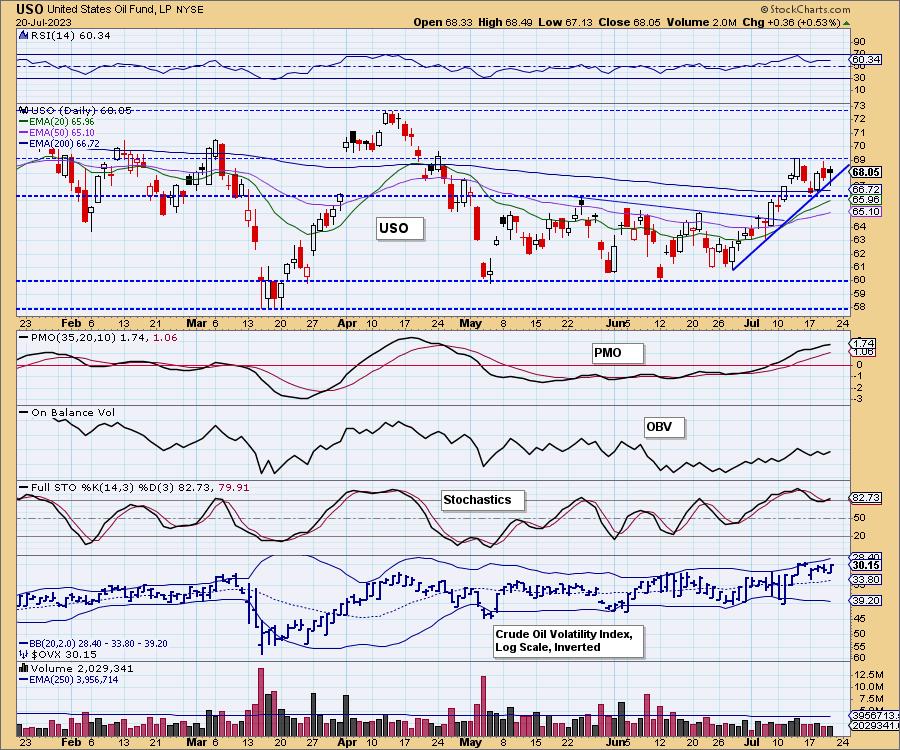
Task: Click the Open 68.33 header value
Action: pyautogui.click(x=443, y=22)
